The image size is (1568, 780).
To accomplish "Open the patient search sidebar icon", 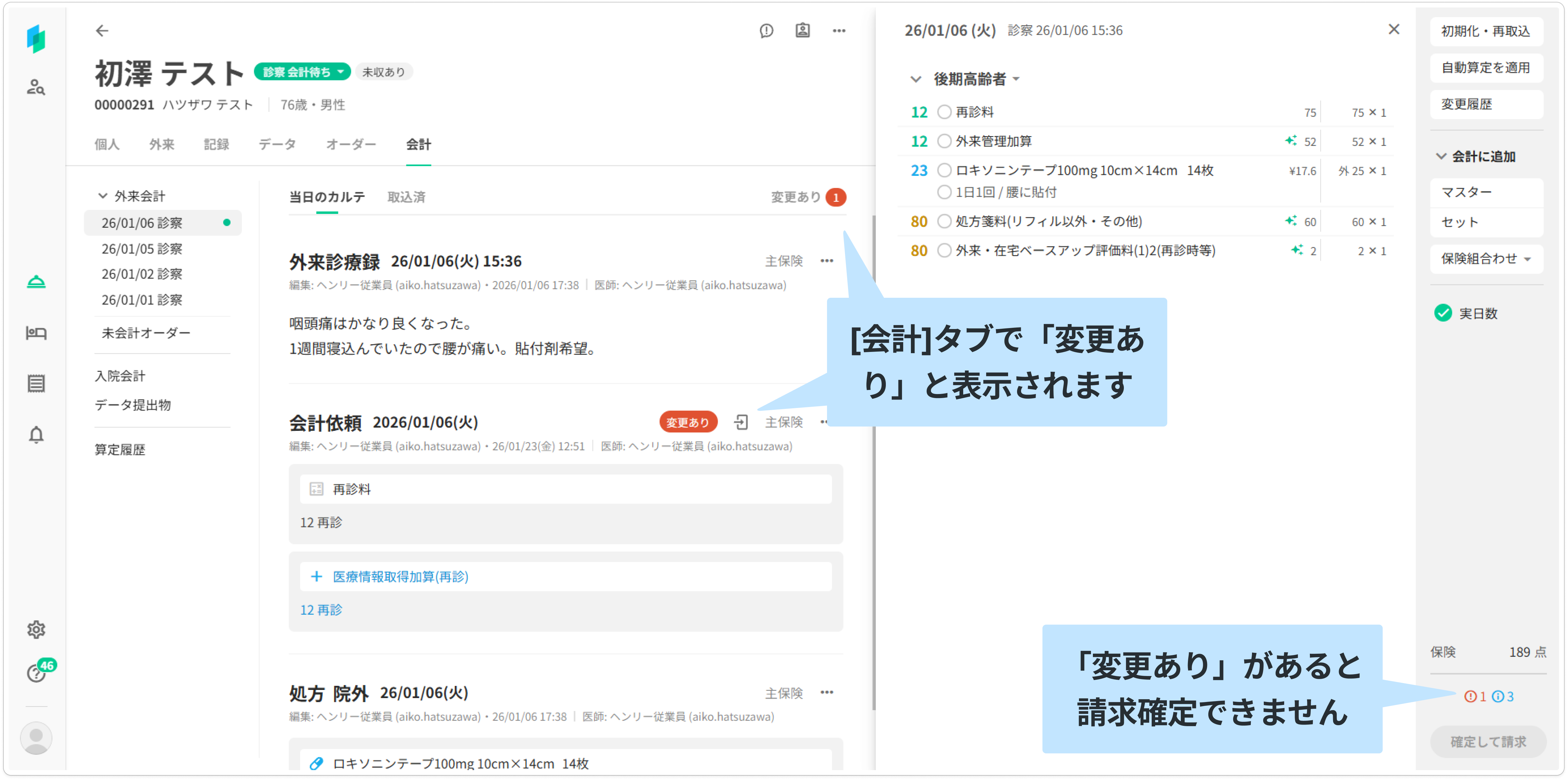I will click(x=36, y=87).
